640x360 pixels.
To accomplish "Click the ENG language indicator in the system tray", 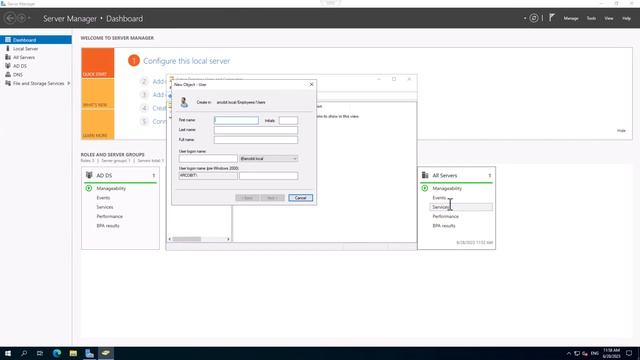I will [595, 353].
